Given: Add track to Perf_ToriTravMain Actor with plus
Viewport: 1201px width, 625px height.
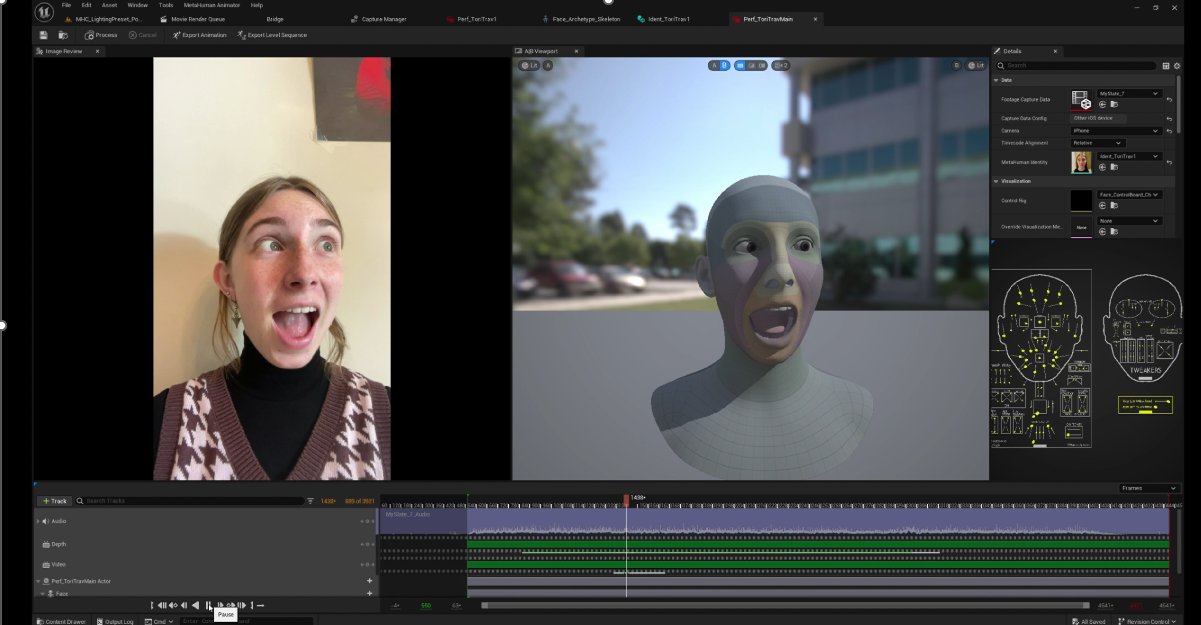Looking at the screenshot, I should [369, 581].
